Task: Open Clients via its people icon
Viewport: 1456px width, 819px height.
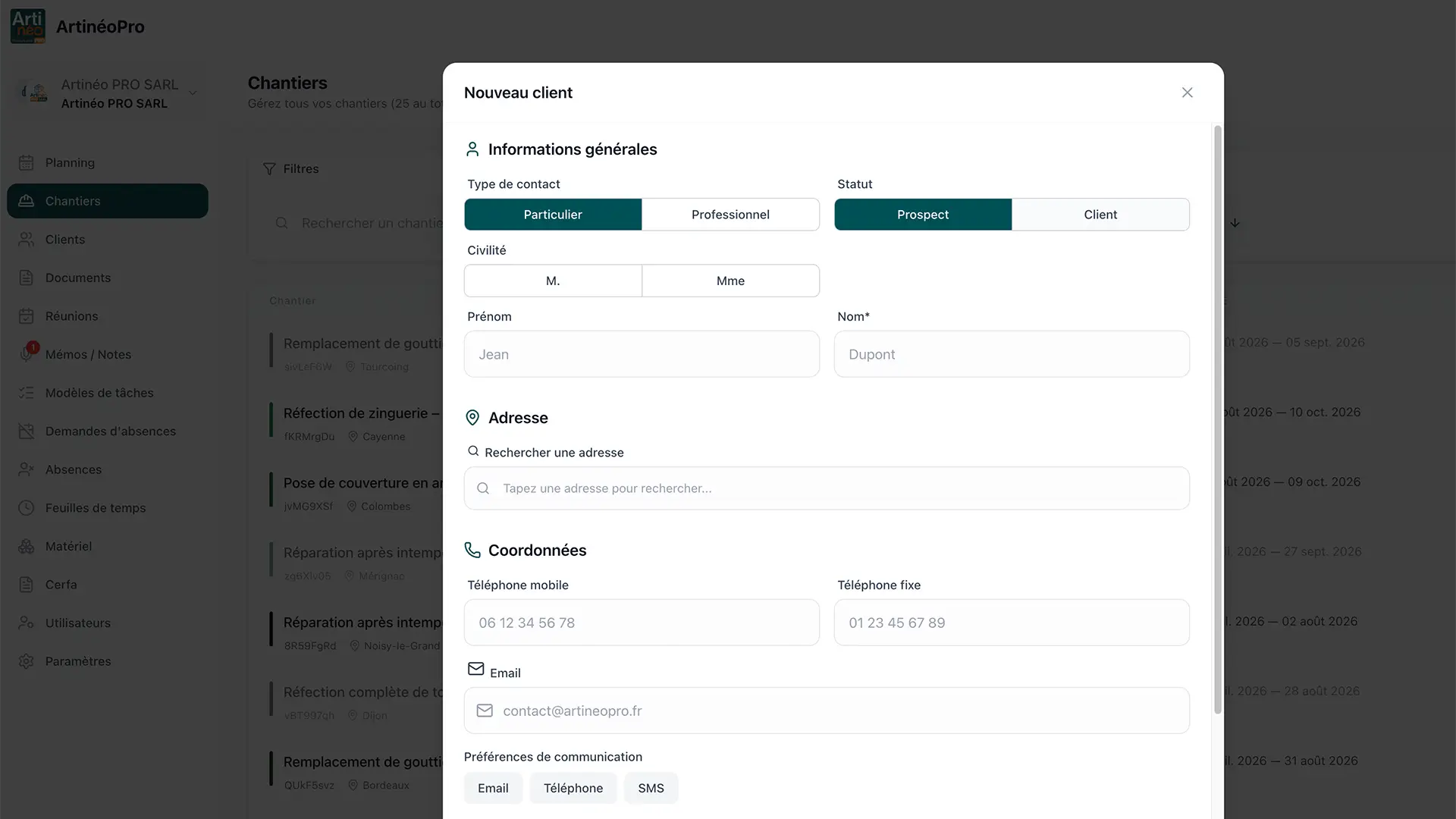Action: [x=27, y=240]
